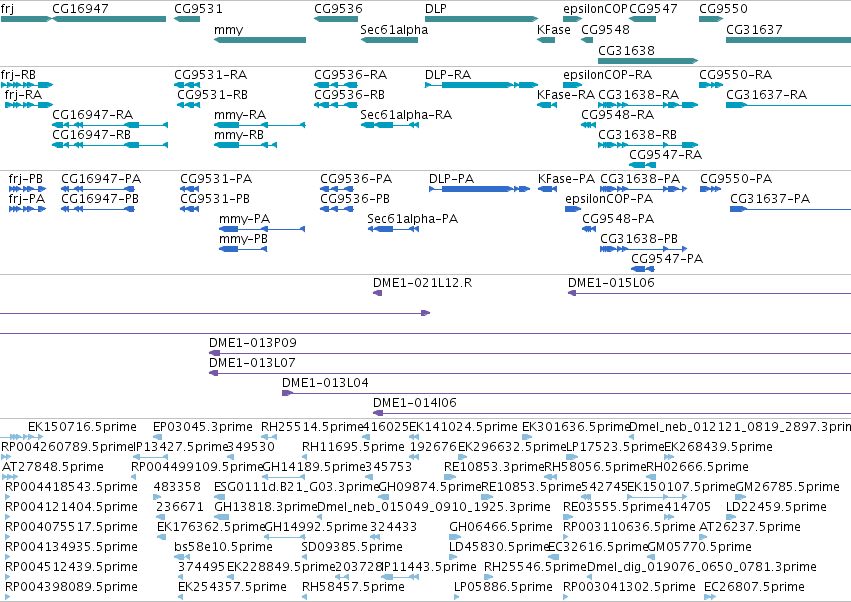Click the EC26807.5prime EST label
Screen dimensions: 851x602
754,587
